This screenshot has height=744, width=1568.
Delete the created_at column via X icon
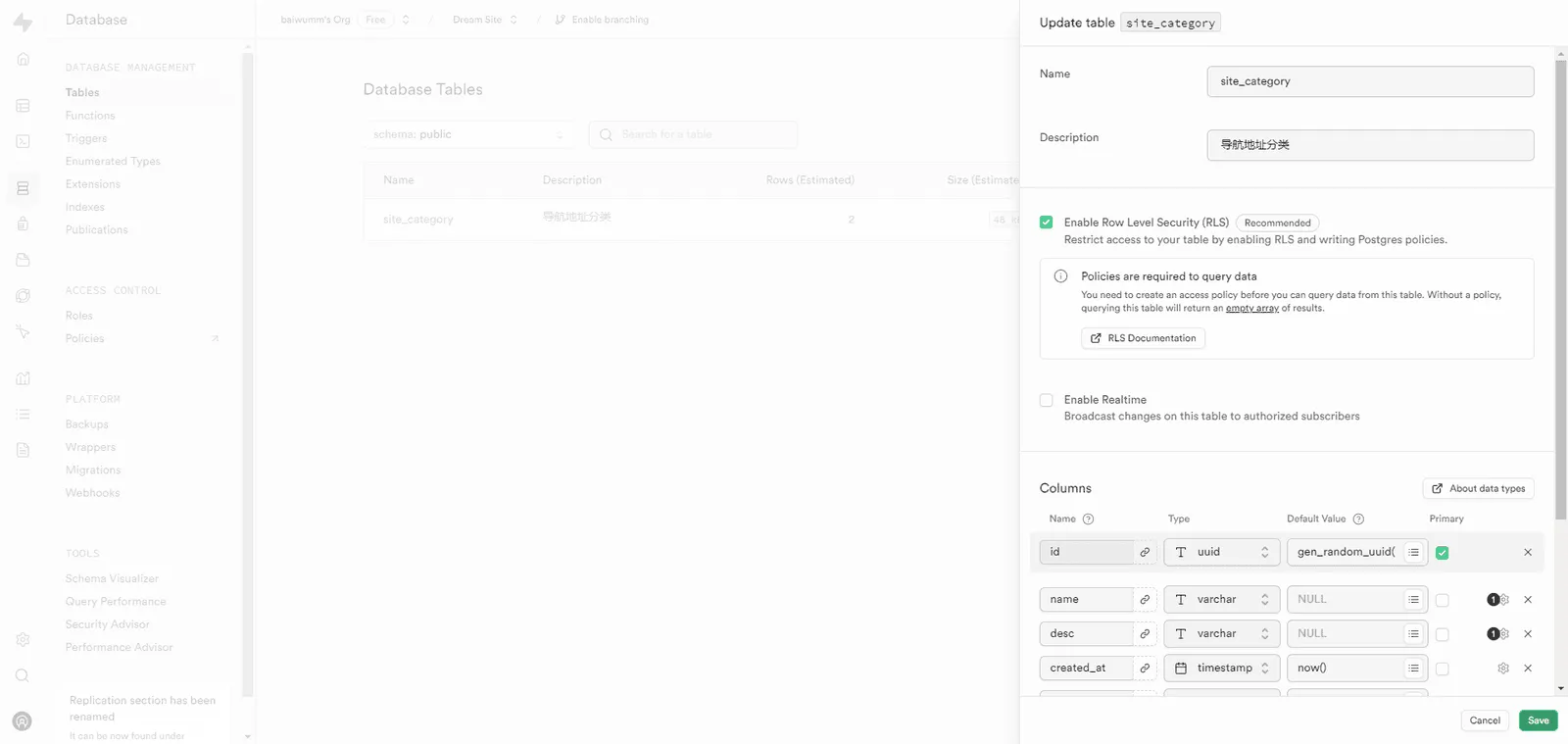tap(1528, 669)
